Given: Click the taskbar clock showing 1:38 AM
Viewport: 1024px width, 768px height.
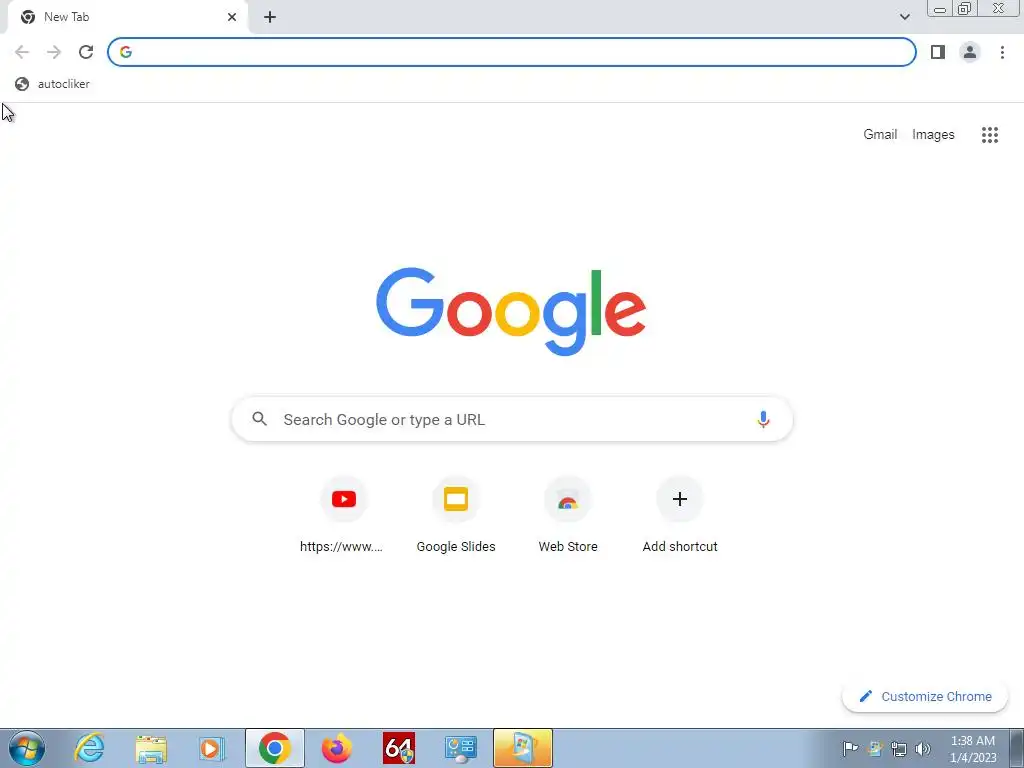Looking at the screenshot, I should pos(973,748).
